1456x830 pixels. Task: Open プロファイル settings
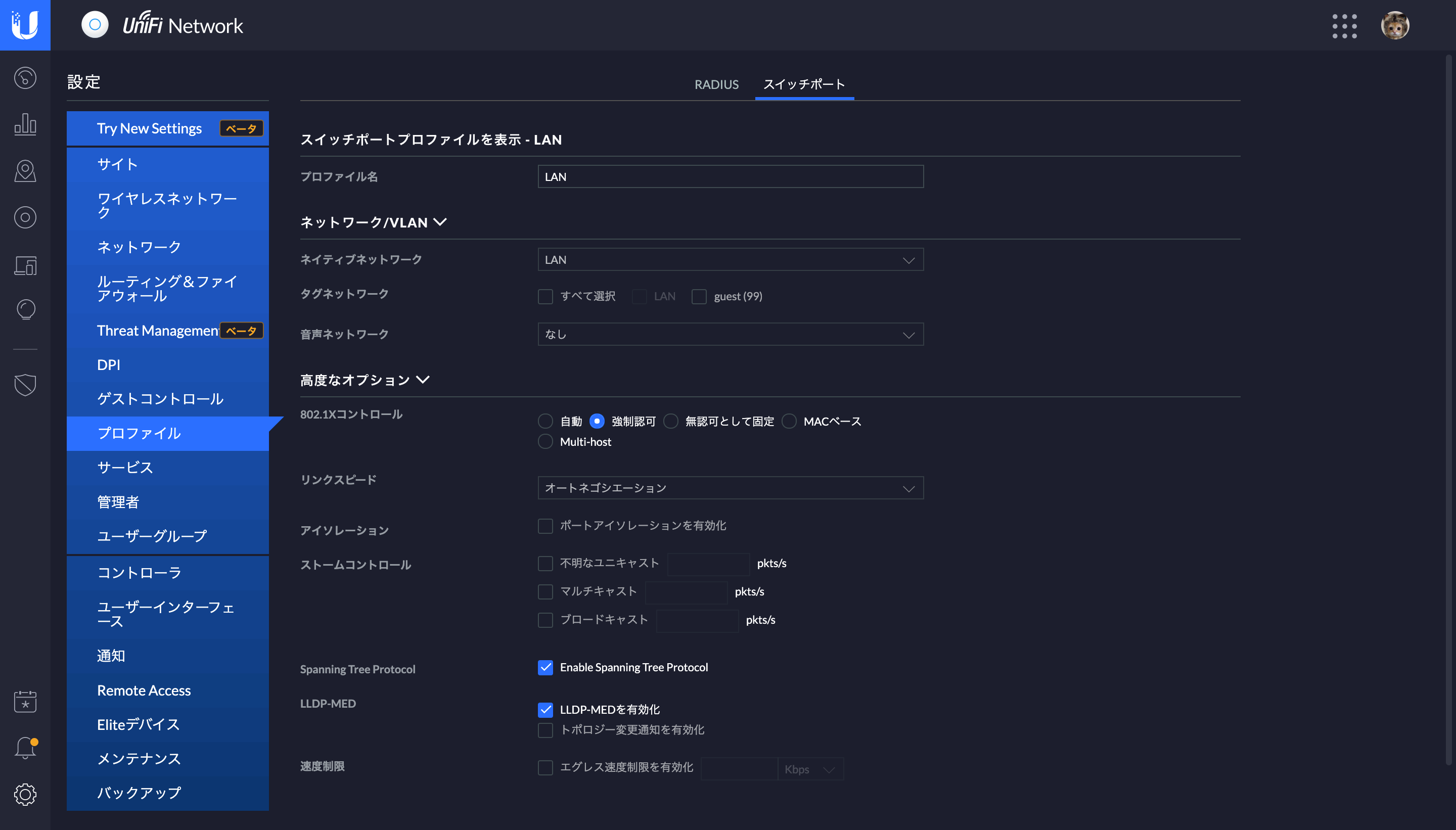(168, 433)
